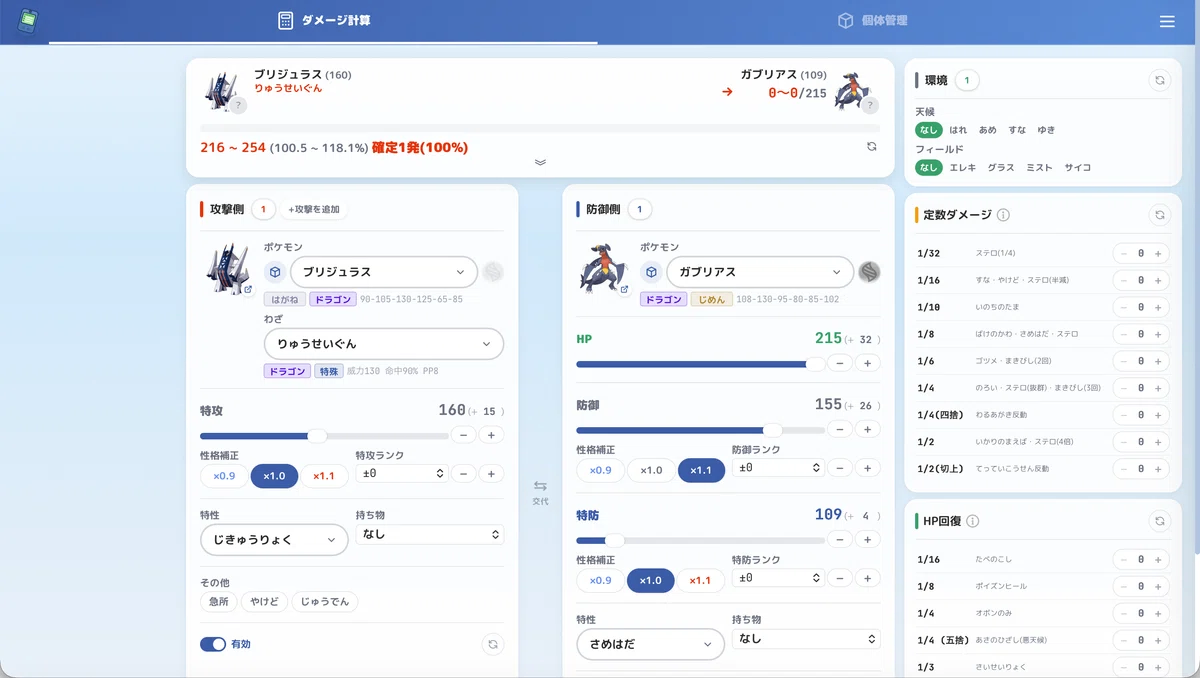1200x678 pixels.
Task: Open info icon next to HP回復
Action: (x=973, y=521)
